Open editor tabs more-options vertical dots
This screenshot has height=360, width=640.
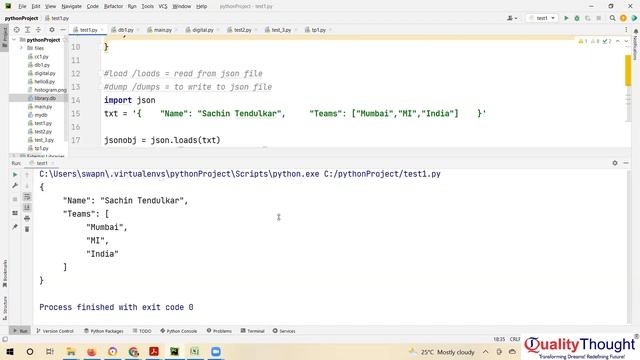(x=626, y=30)
